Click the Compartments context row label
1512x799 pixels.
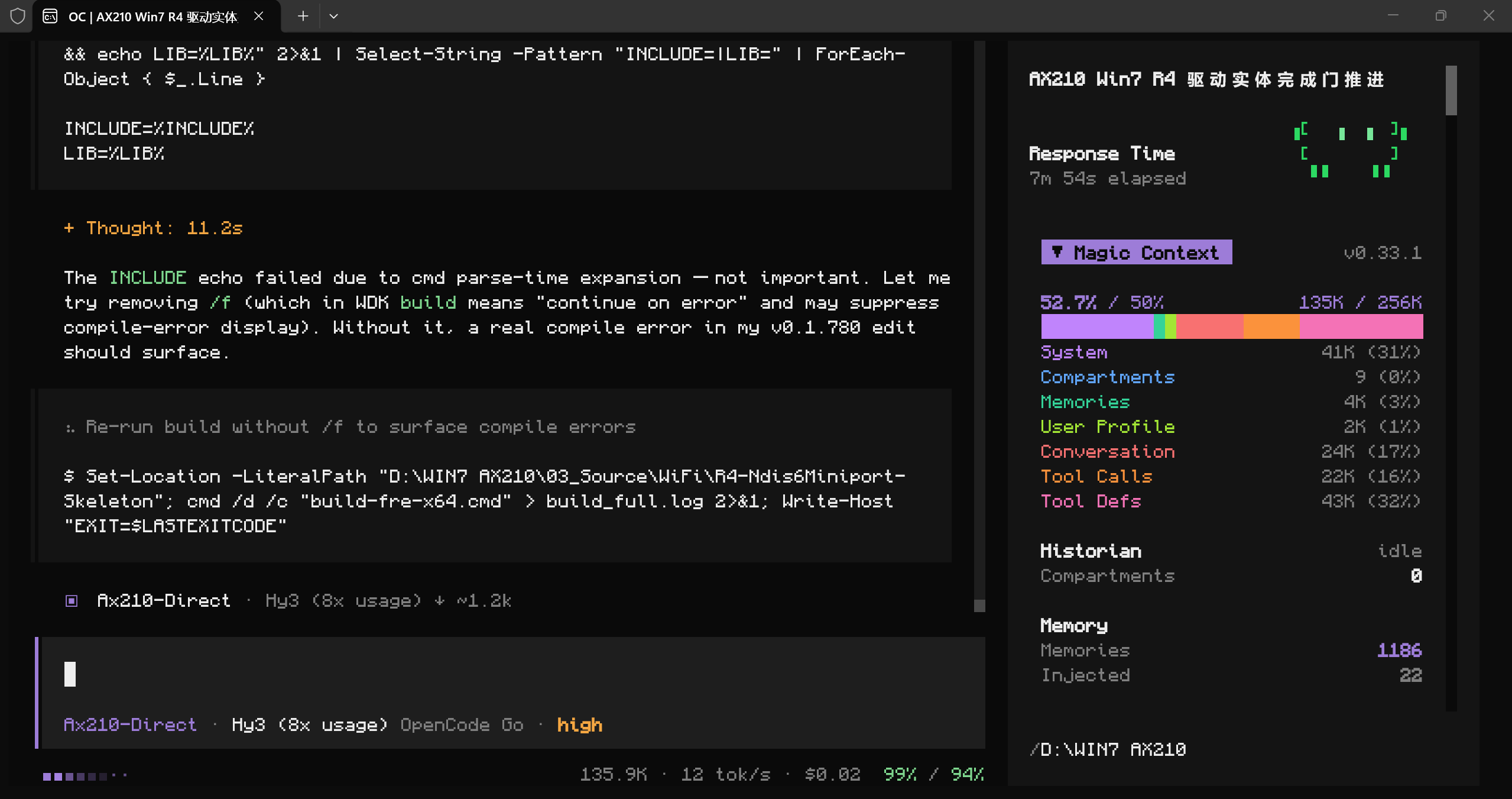(x=1108, y=377)
